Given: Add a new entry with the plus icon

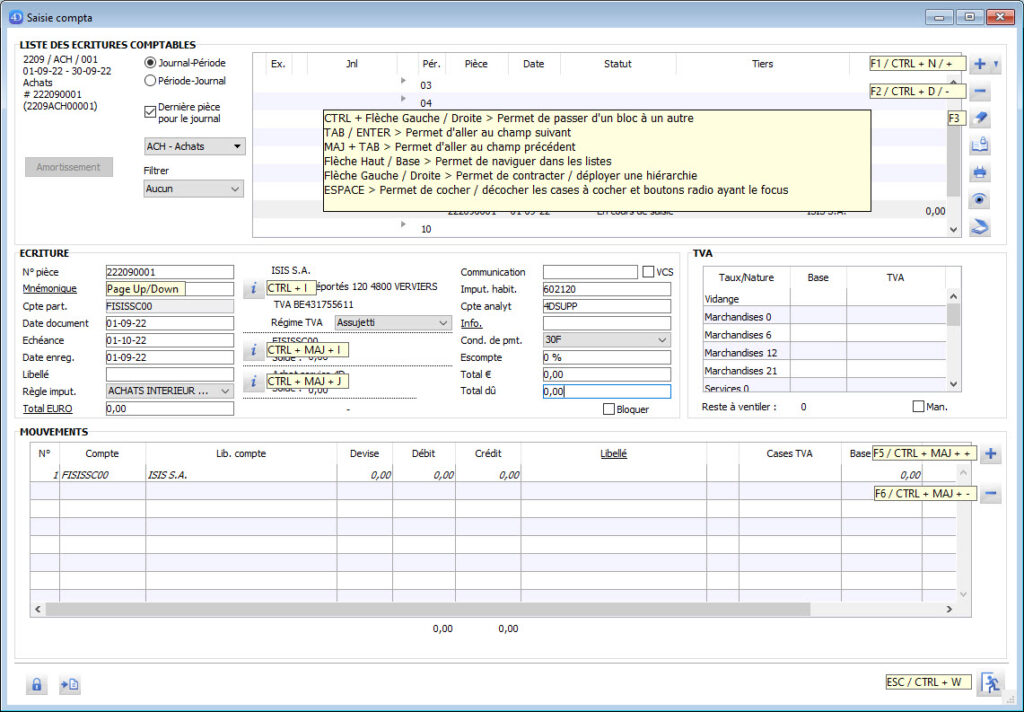Looking at the screenshot, I should click(x=981, y=62).
